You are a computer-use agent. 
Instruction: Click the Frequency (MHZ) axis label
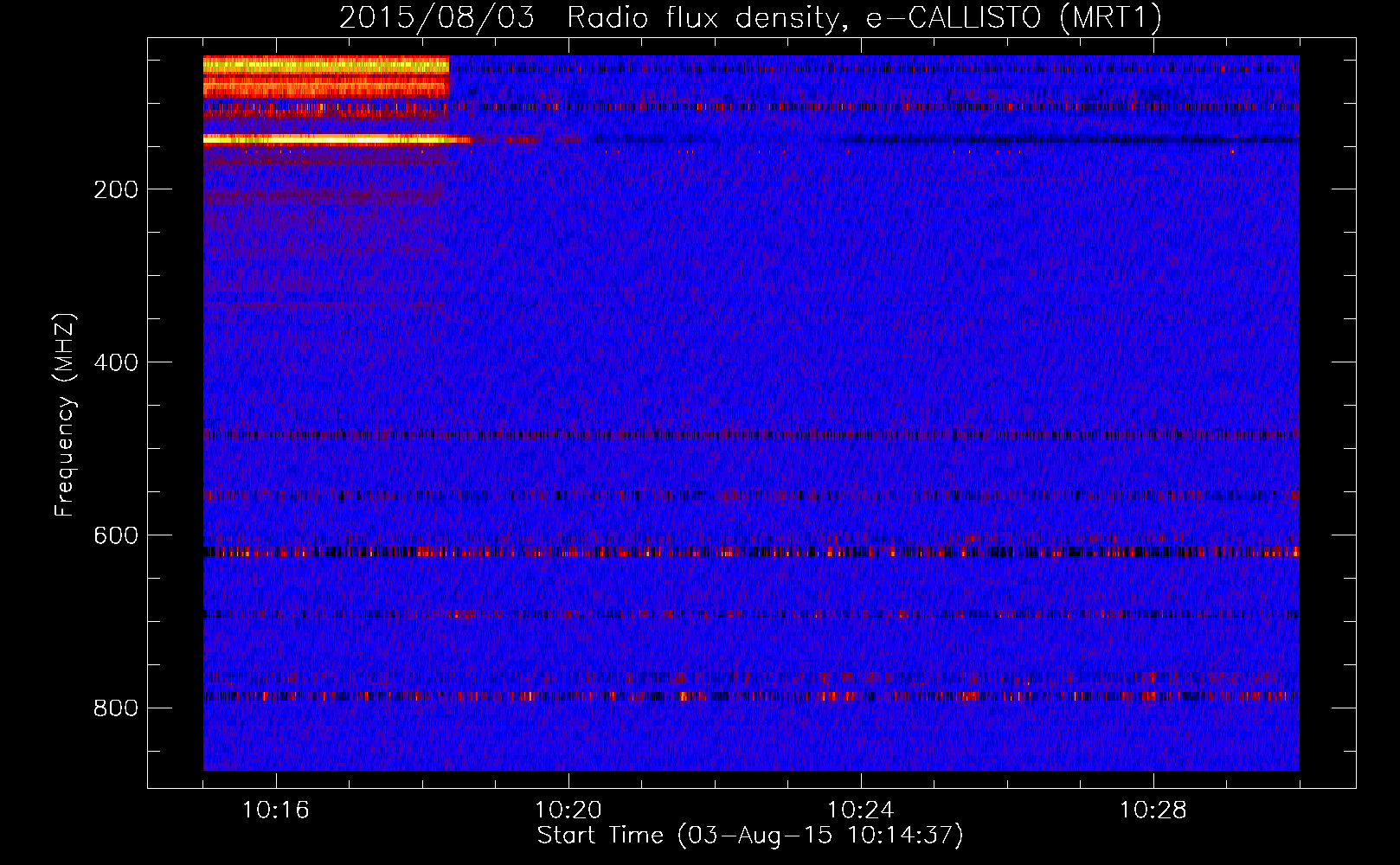click(65, 415)
